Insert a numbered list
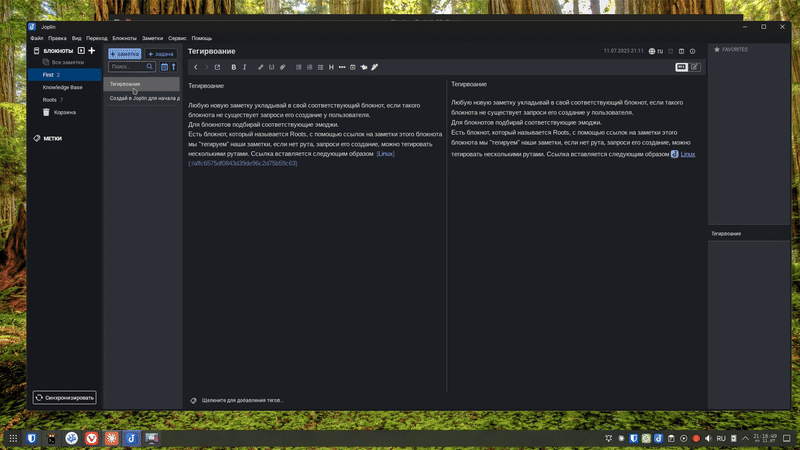This screenshot has height=450, width=800. [x=310, y=67]
